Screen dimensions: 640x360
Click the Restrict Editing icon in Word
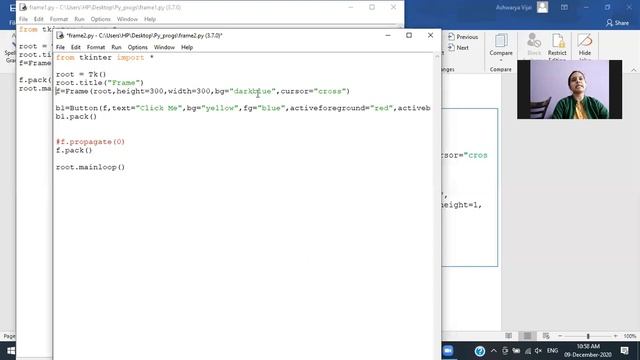click(557, 45)
